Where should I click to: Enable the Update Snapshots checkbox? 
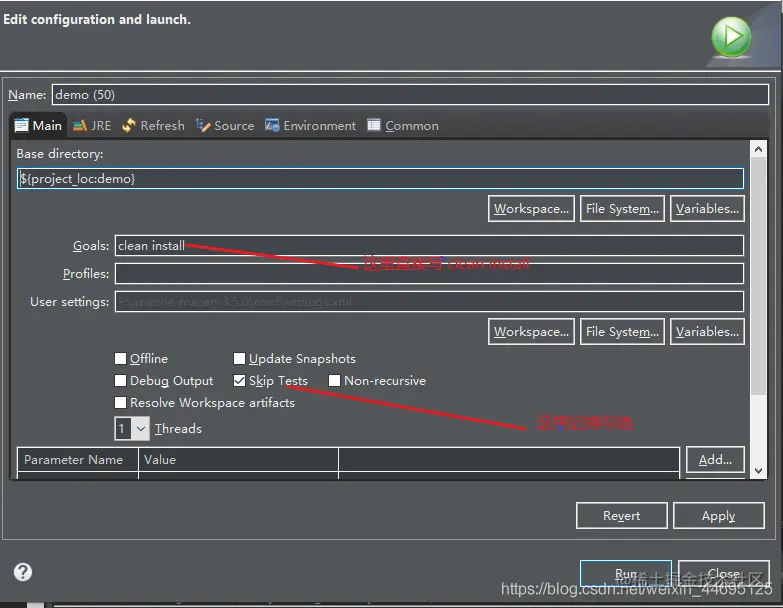pos(239,358)
